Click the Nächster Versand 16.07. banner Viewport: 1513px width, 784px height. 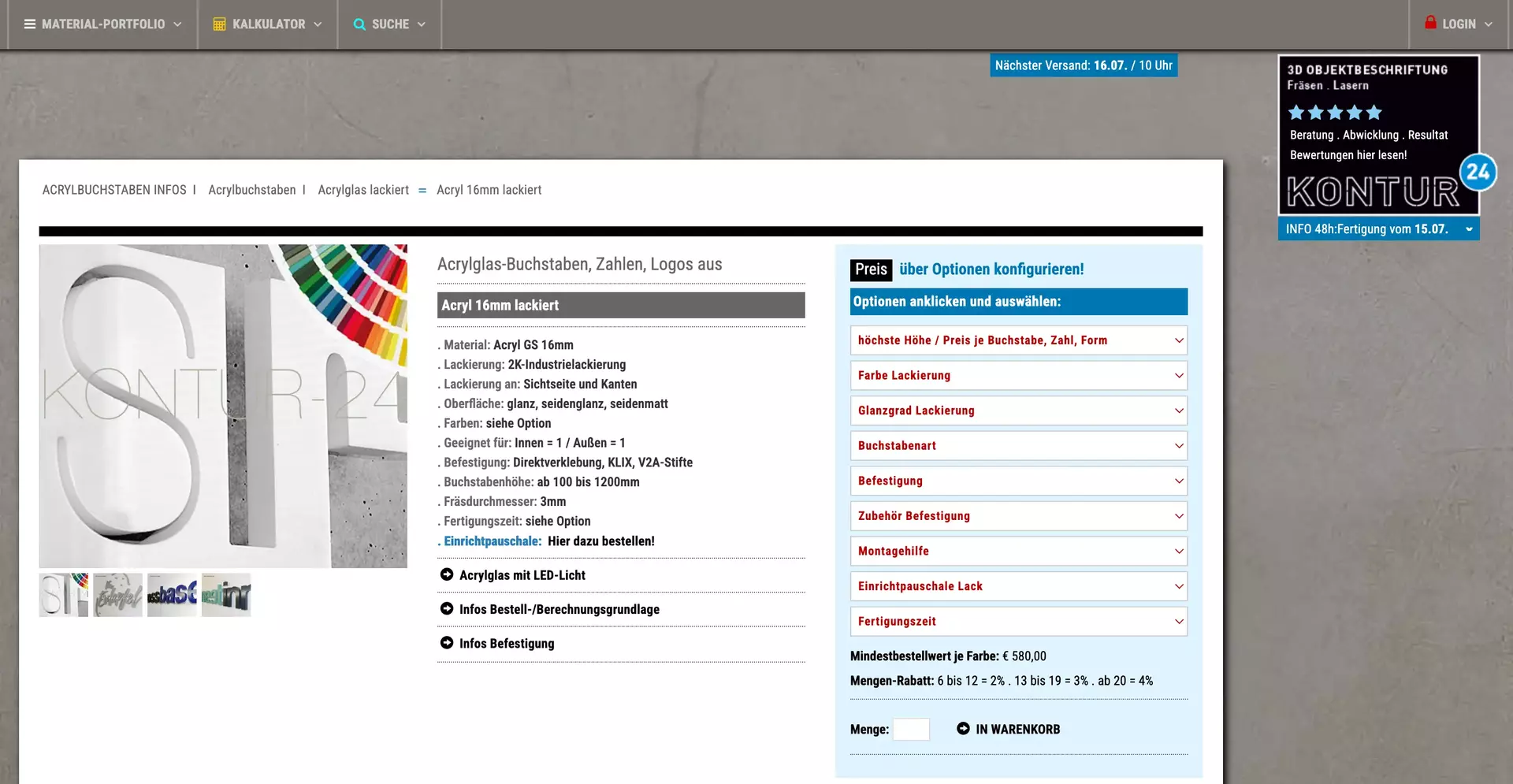tap(1084, 65)
